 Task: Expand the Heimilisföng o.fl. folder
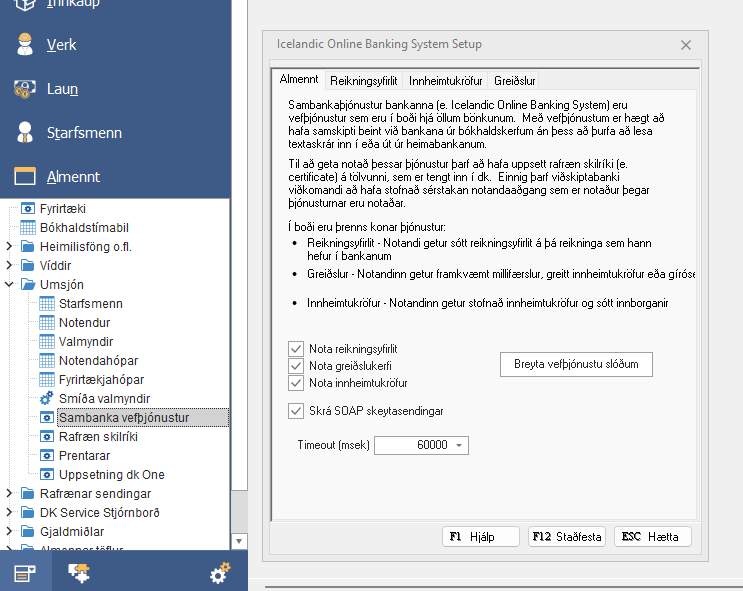(x=9, y=246)
